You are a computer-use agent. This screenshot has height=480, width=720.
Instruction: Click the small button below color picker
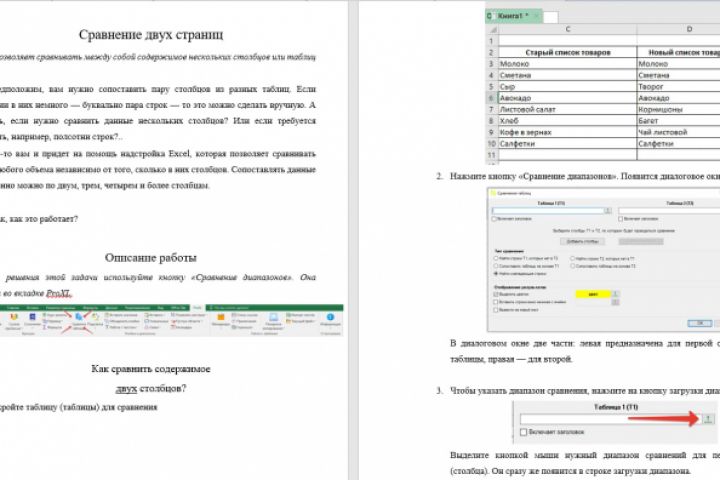615,302
